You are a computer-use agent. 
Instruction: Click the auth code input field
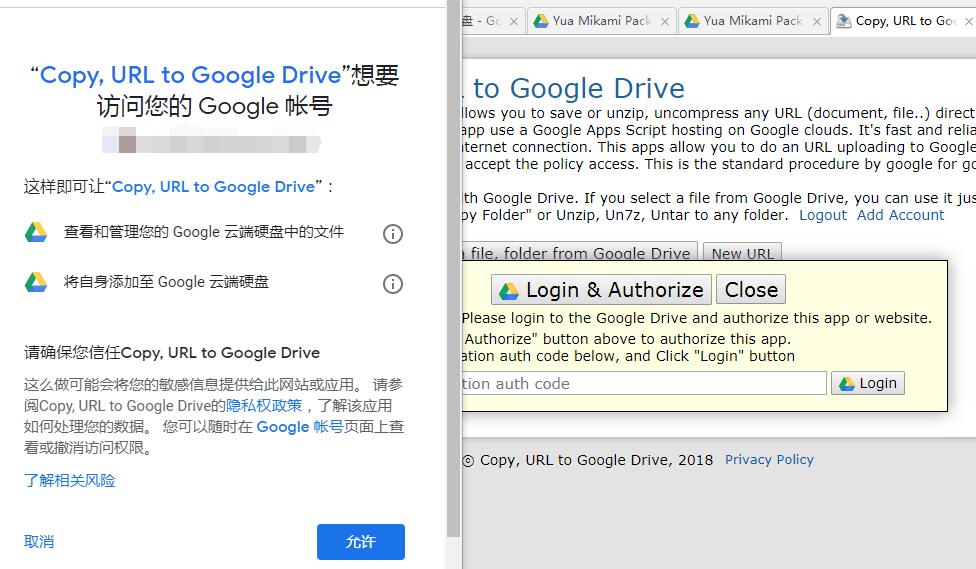tap(644, 383)
